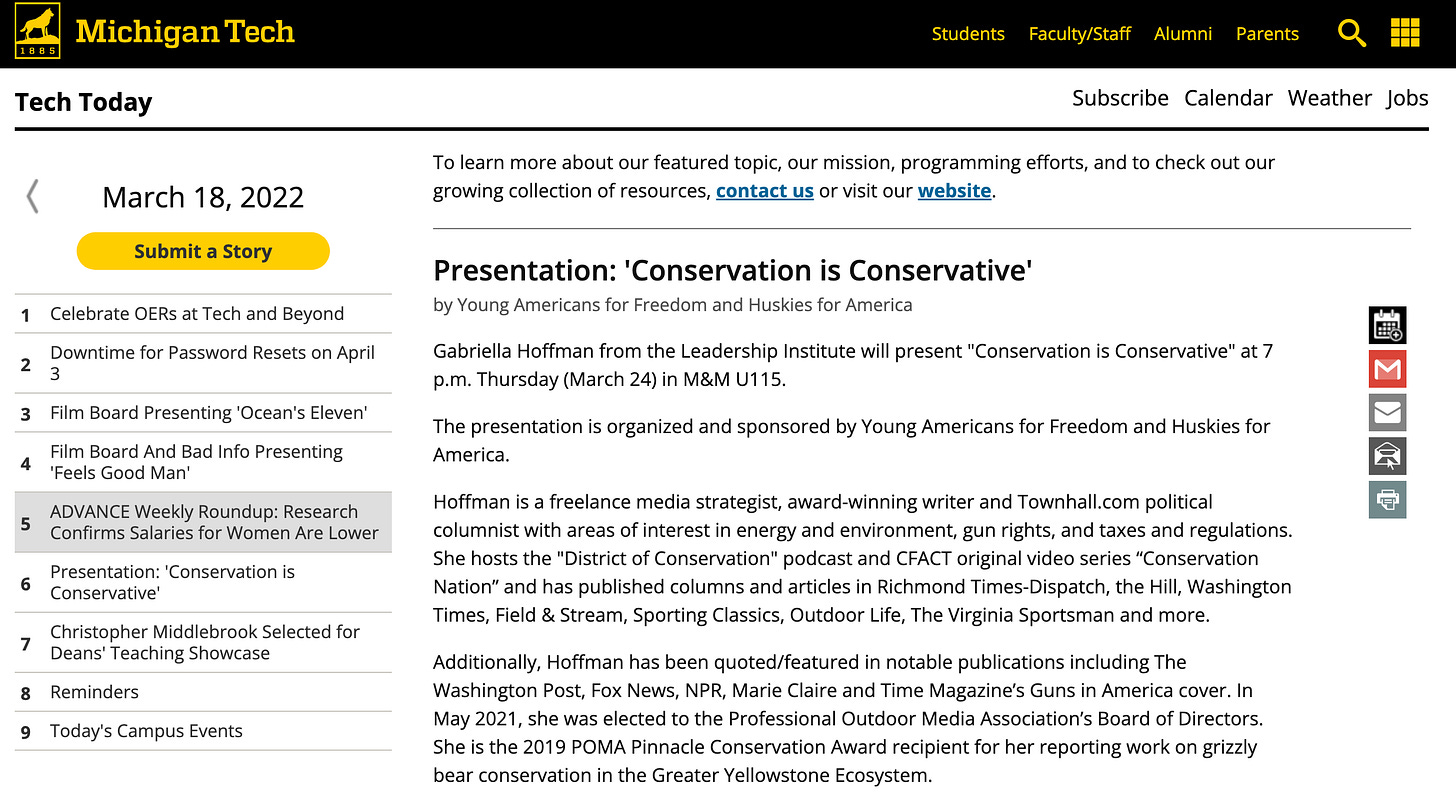Open 'Downtime for Password Resets on April 3'
1456x812 pixels.
(x=203, y=363)
